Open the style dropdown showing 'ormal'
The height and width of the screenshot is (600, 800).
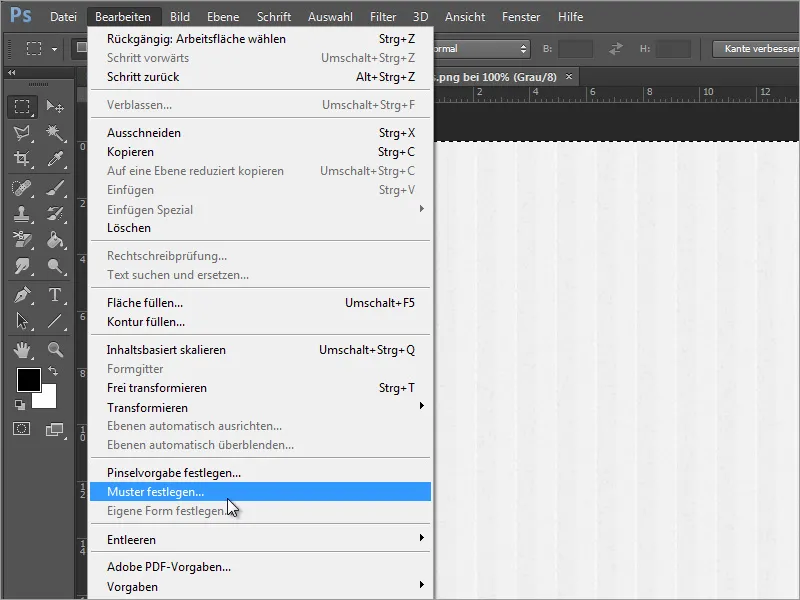pyautogui.click(x=482, y=49)
